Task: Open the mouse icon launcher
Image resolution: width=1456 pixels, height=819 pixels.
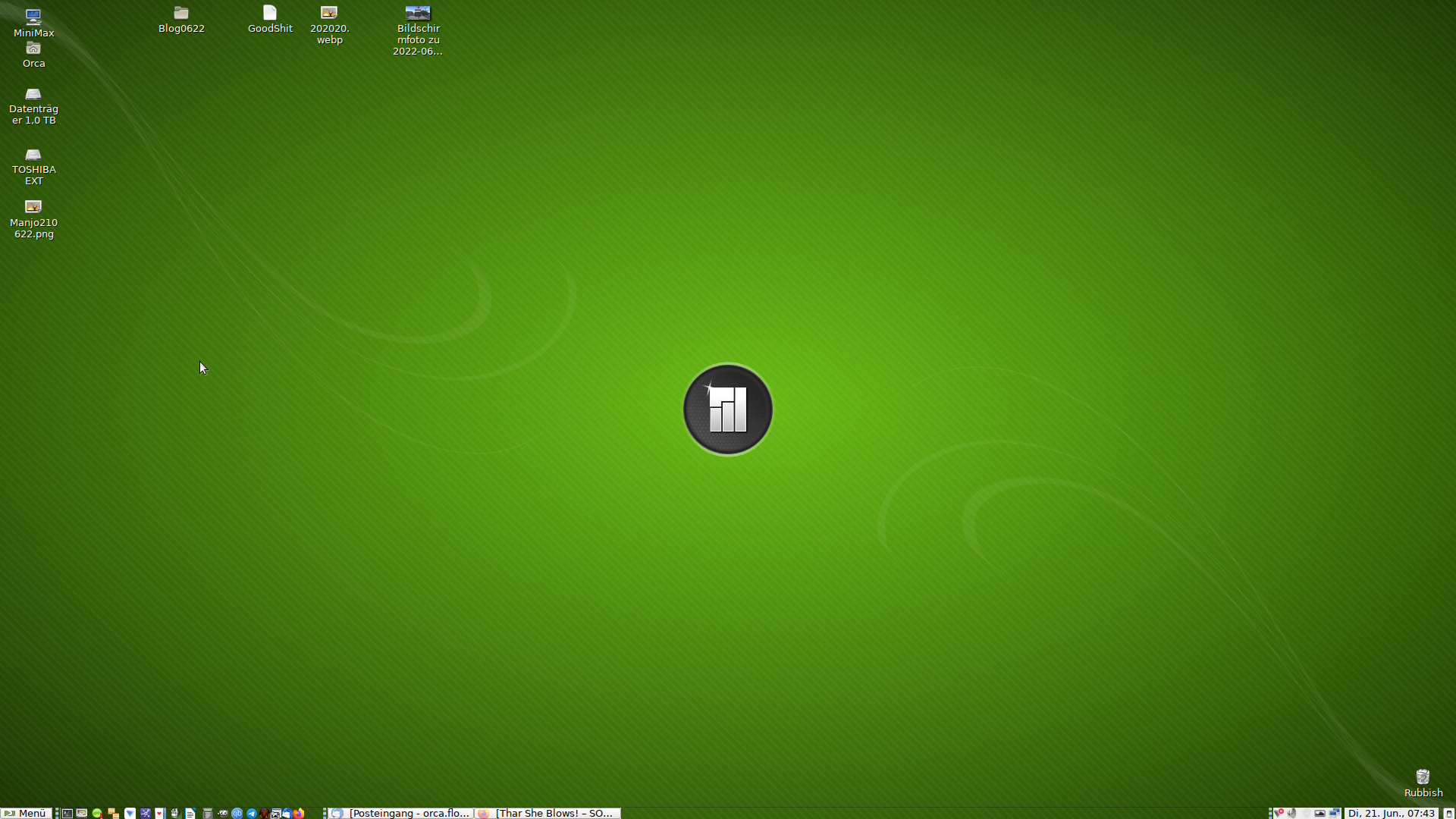Action: click(174, 813)
